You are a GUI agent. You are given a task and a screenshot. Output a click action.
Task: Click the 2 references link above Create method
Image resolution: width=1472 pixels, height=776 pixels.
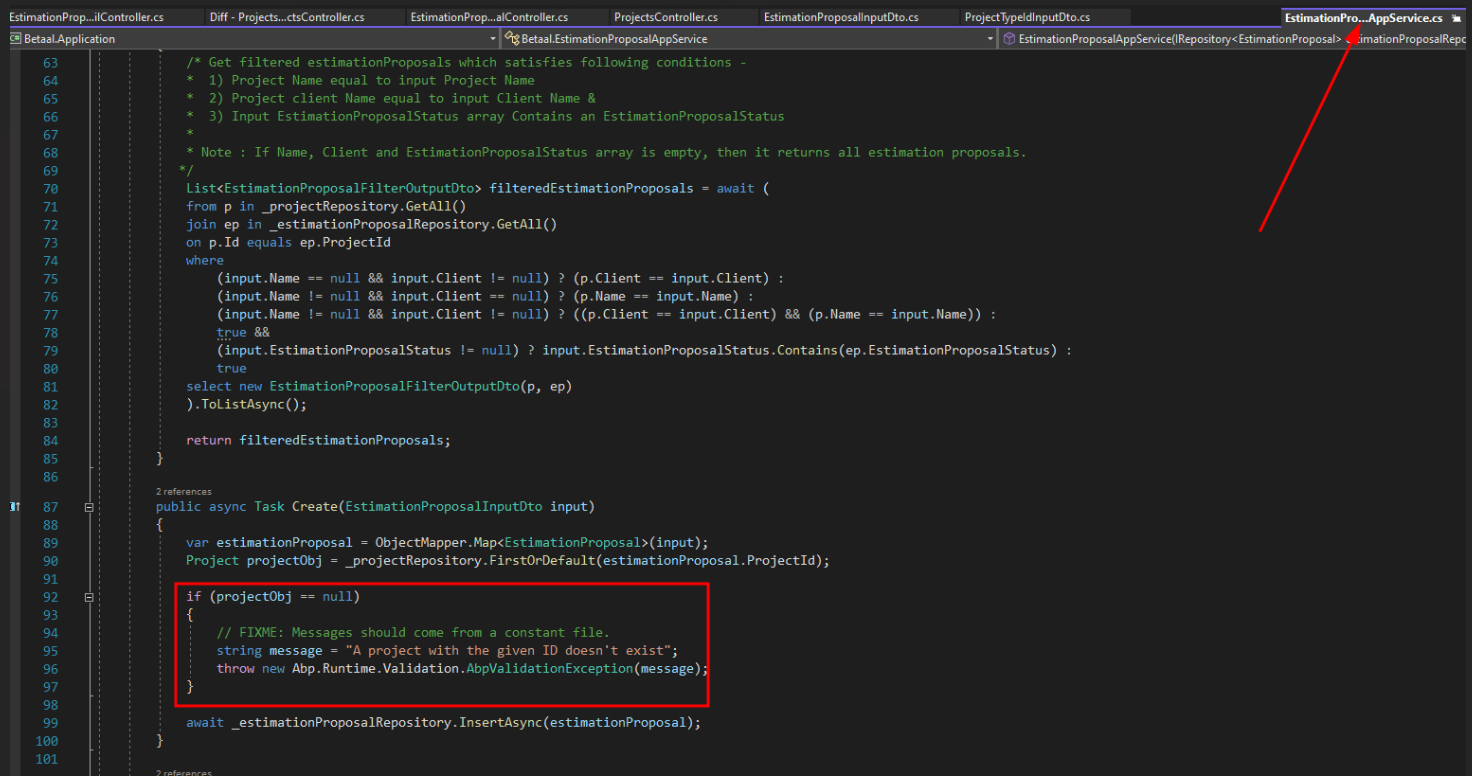click(x=183, y=492)
